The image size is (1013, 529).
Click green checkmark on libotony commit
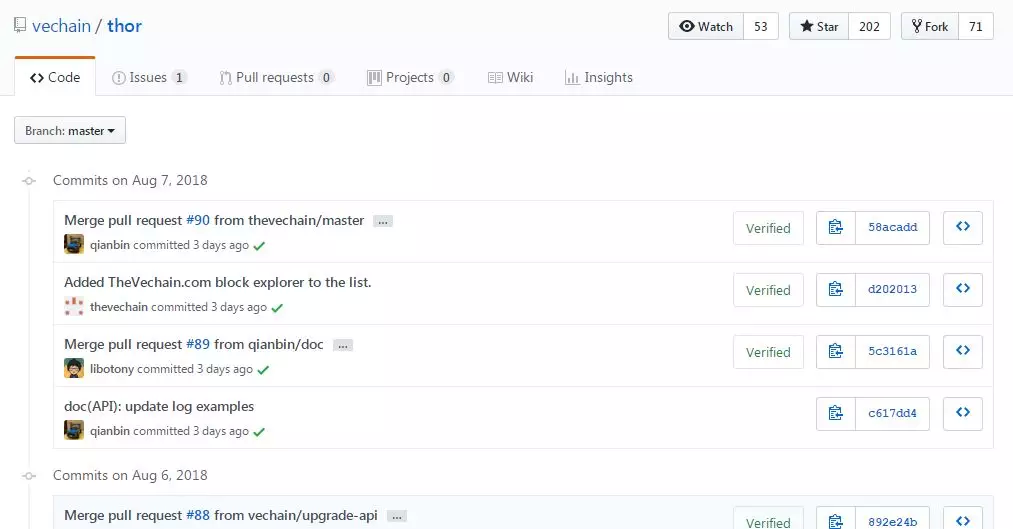[x=263, y=370]
